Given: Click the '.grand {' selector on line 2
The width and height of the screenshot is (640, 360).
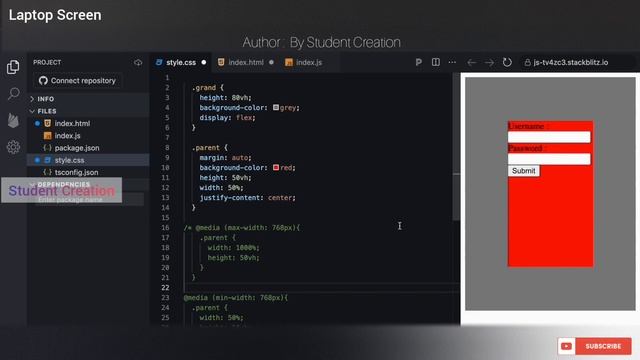Looking at the screenshot, I should (208, 87).
